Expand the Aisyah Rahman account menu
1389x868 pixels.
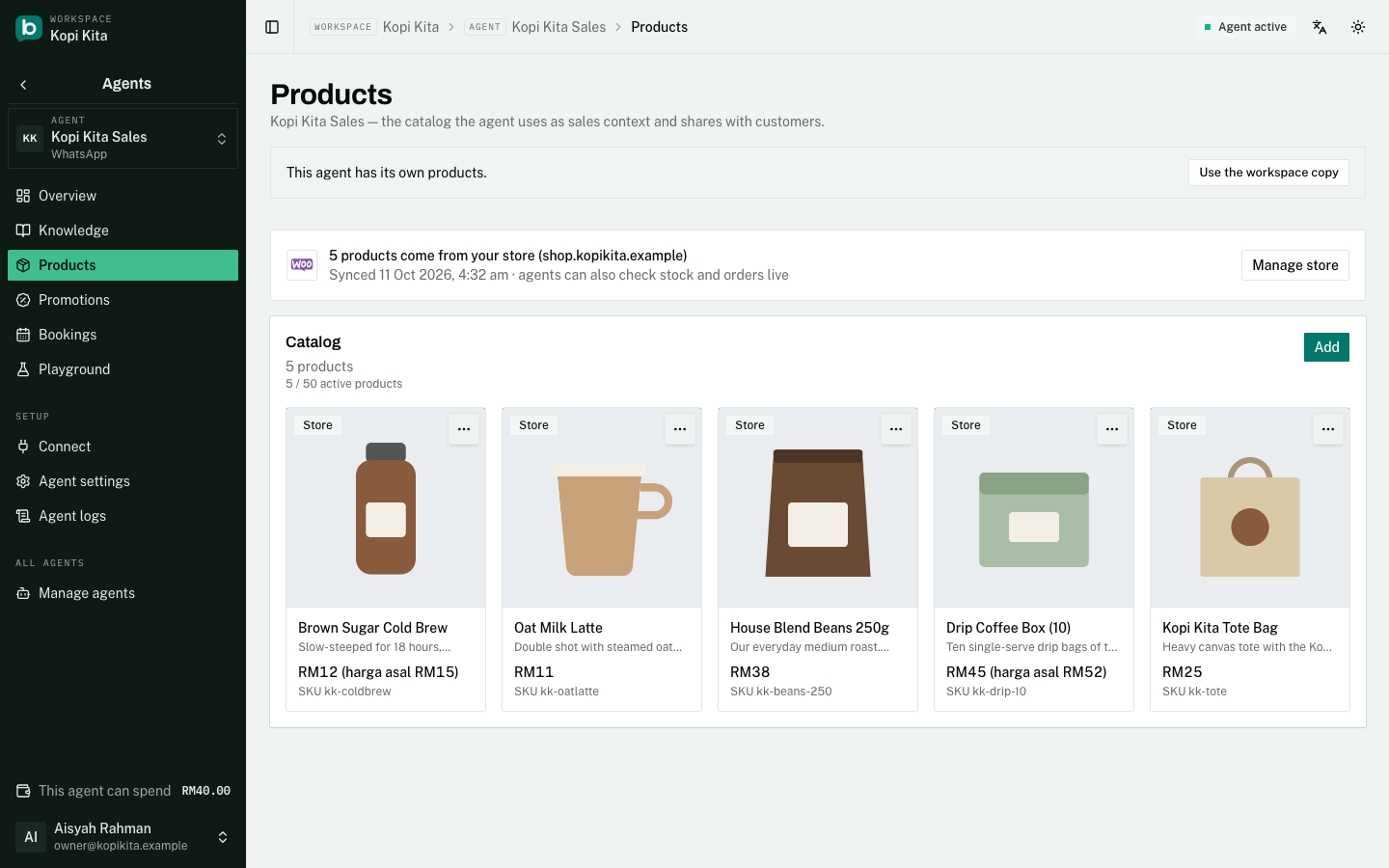click(123, 836)
